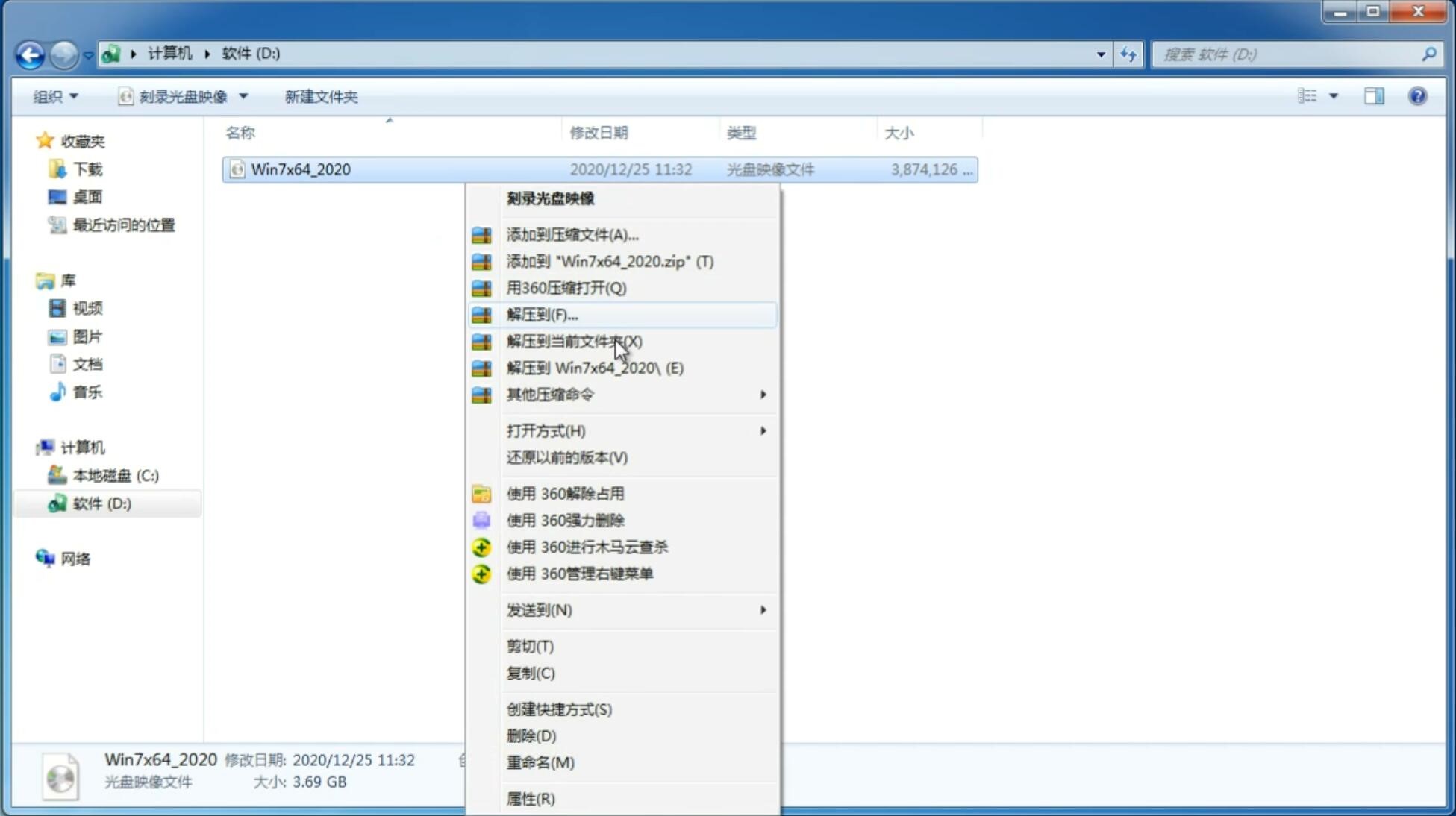Click 使用360解除占用 release icon
The height and width of the screenshot is (816, 1456).
(x=480, y=493)
